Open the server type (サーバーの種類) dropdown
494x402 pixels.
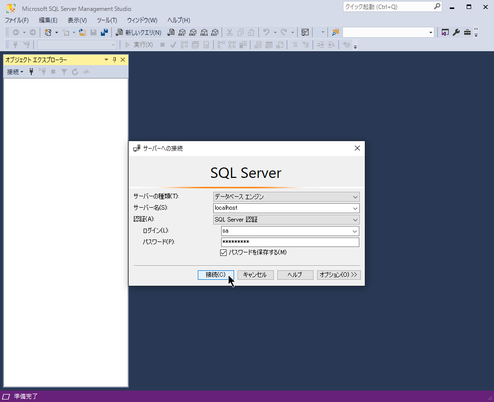tap(355, 197)
